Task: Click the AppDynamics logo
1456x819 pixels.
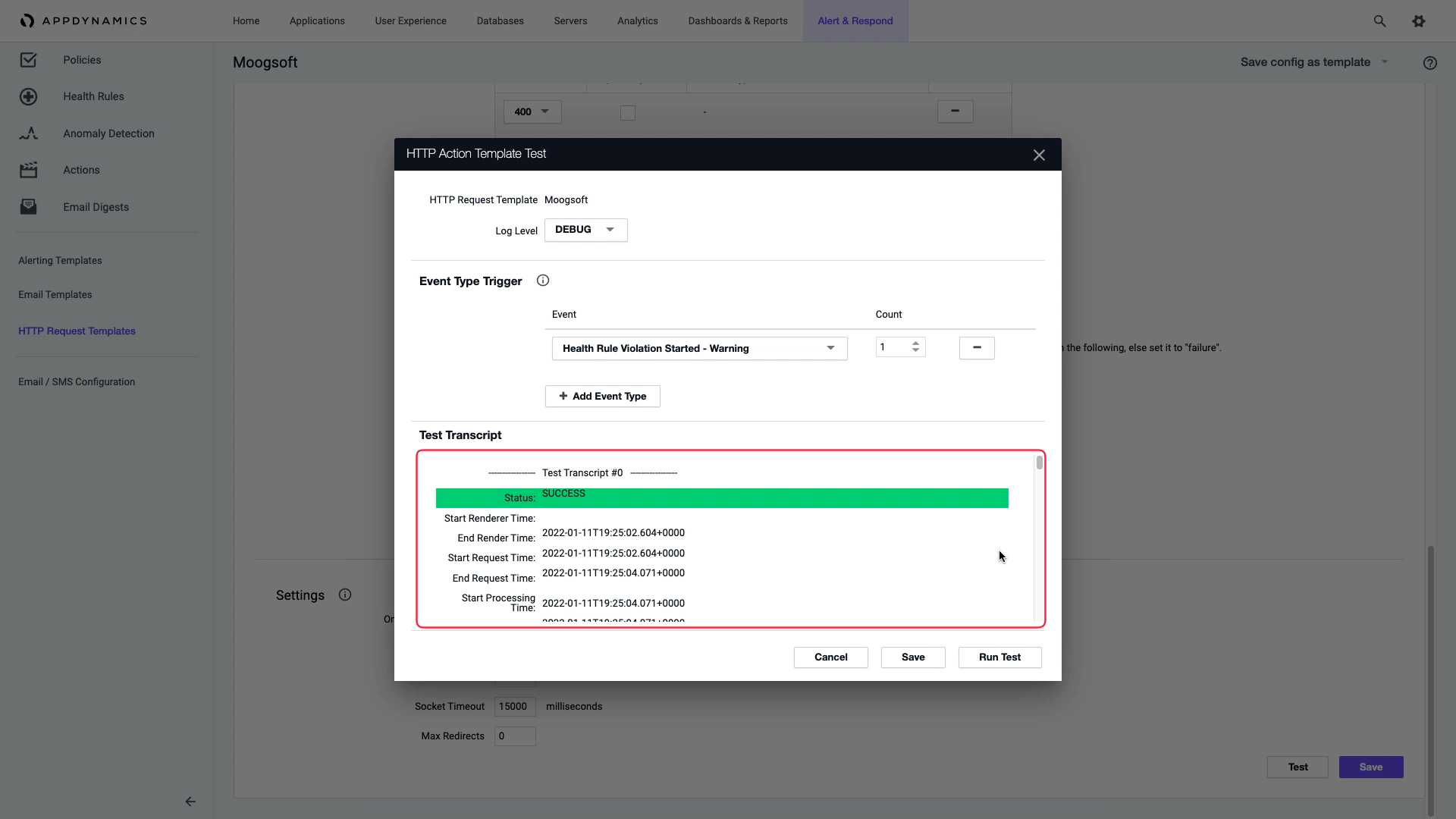Action: click(x=83, y=20)
